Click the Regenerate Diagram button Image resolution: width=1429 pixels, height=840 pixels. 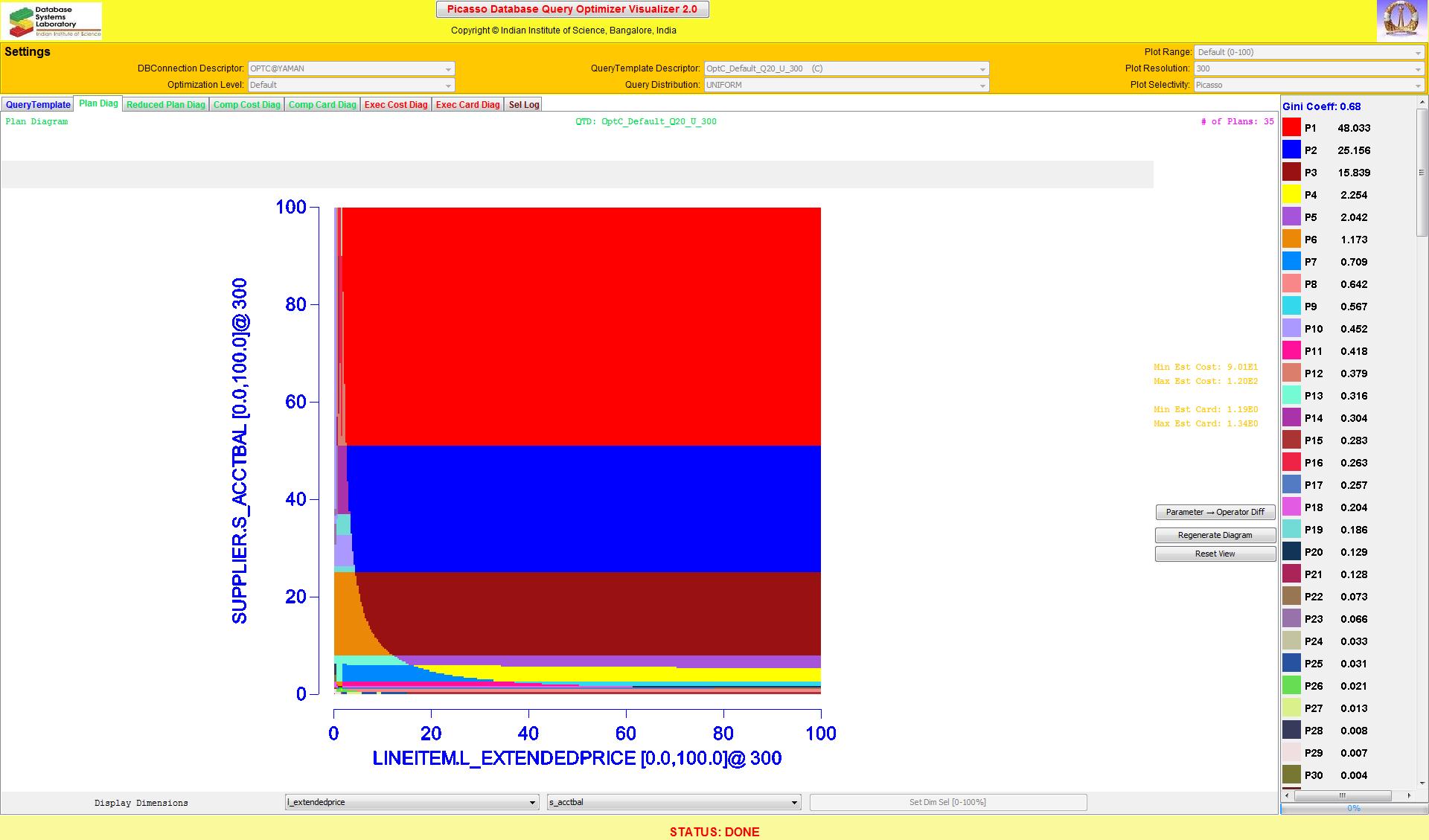[1215, 535]
